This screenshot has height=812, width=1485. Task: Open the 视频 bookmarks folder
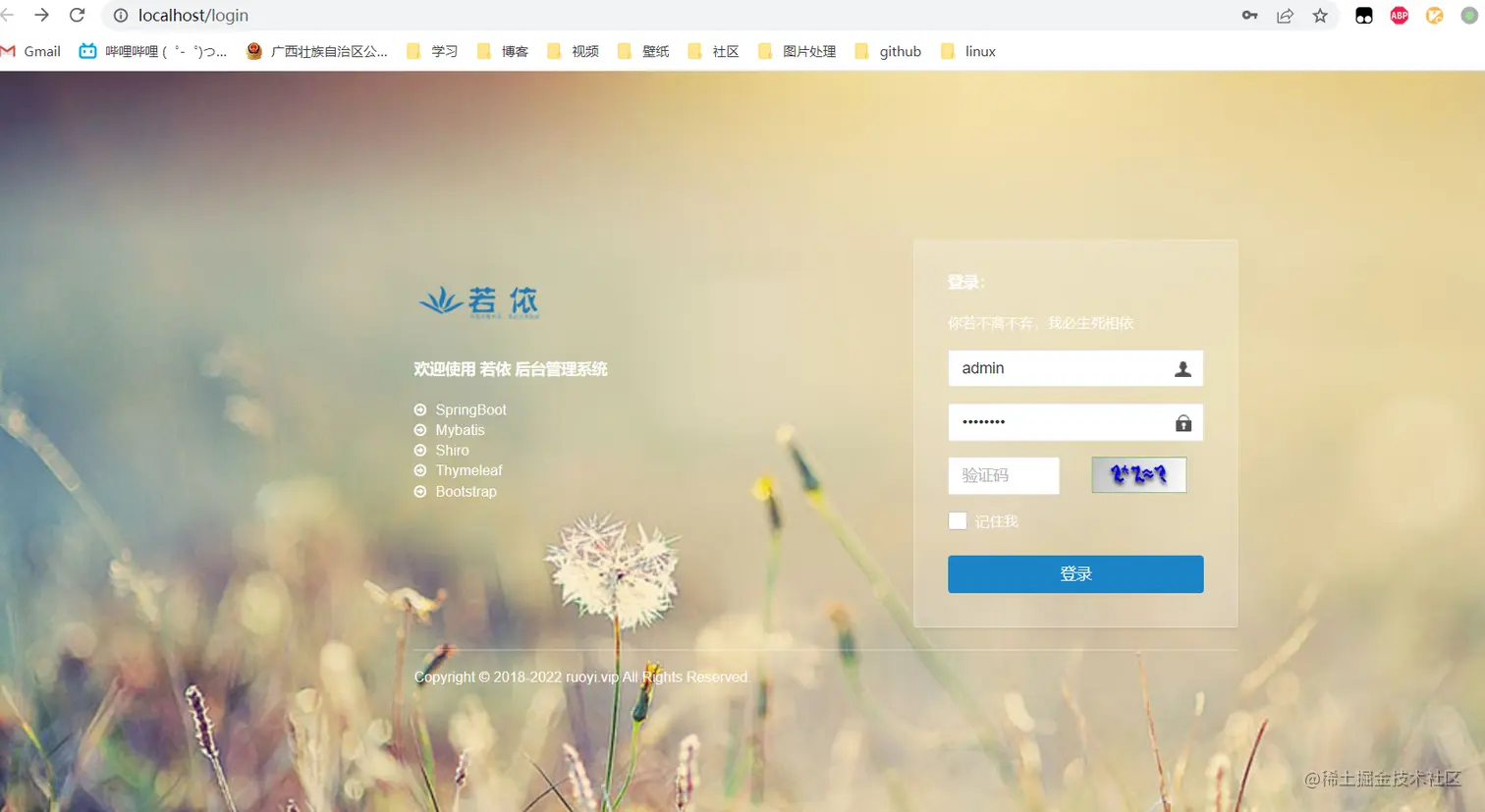click(x=574, y=51)
